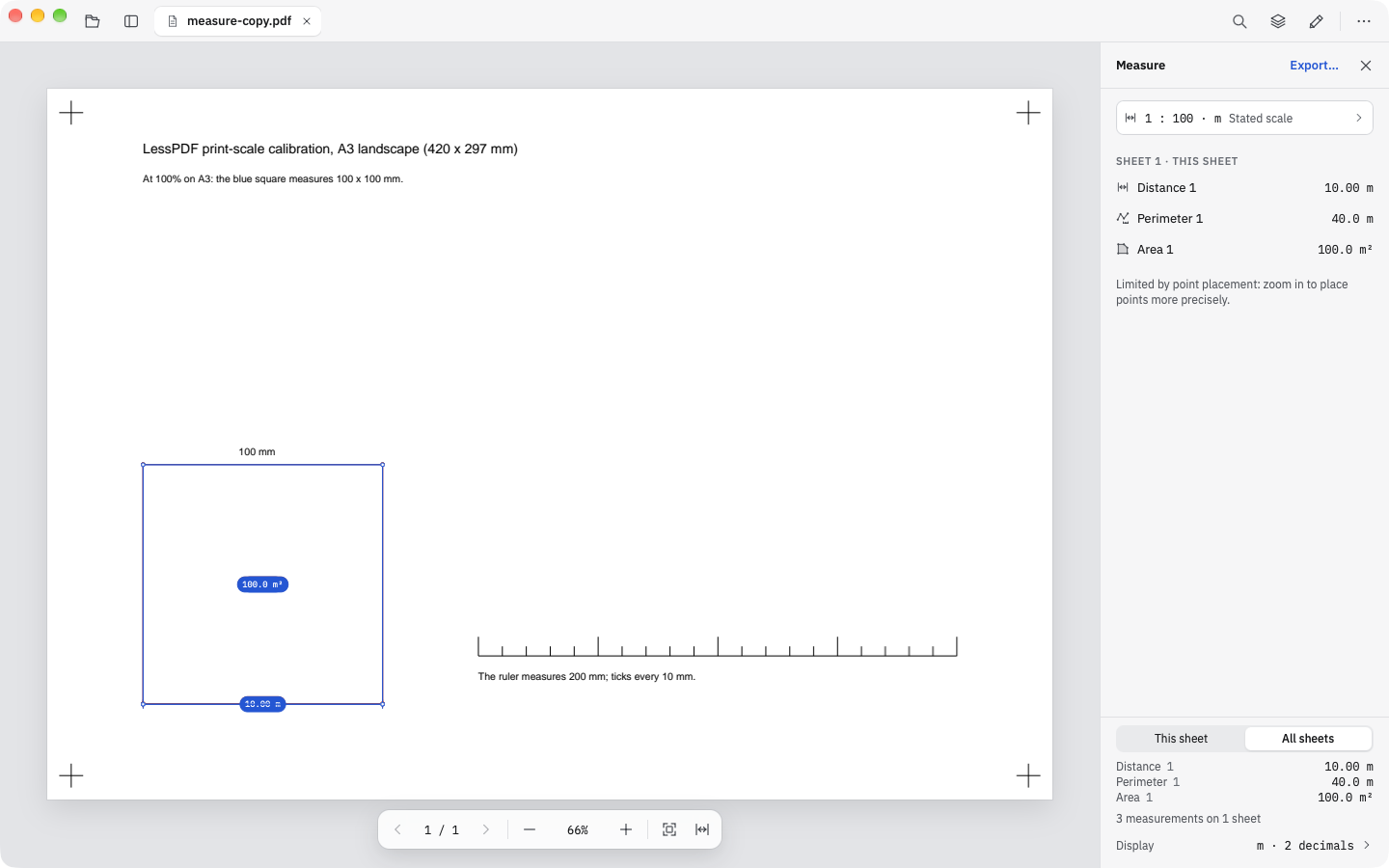Click the top-left vertex handle of blue square
The height and width of the screenshot is (868, 1389).
(x=144, y=465)
